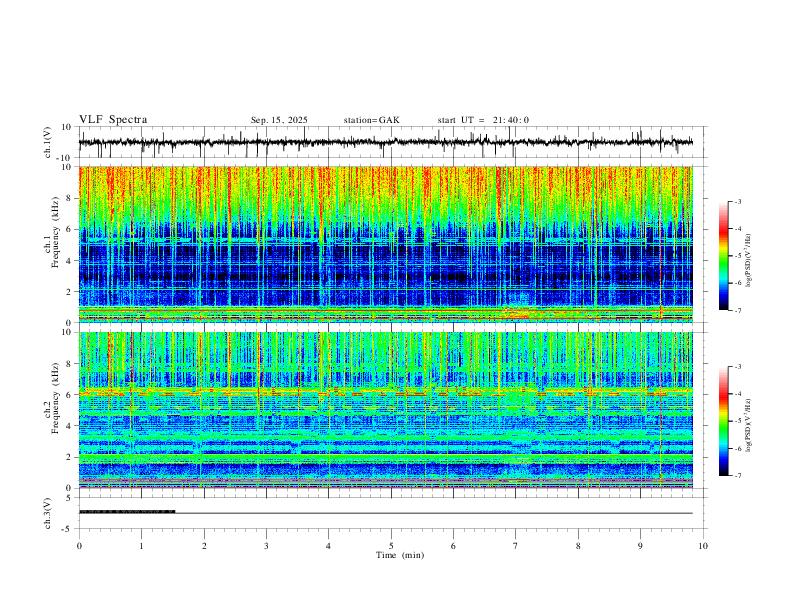Click the "8" kHz tick on ch.2 spectrogram

(x=69, y=364)
